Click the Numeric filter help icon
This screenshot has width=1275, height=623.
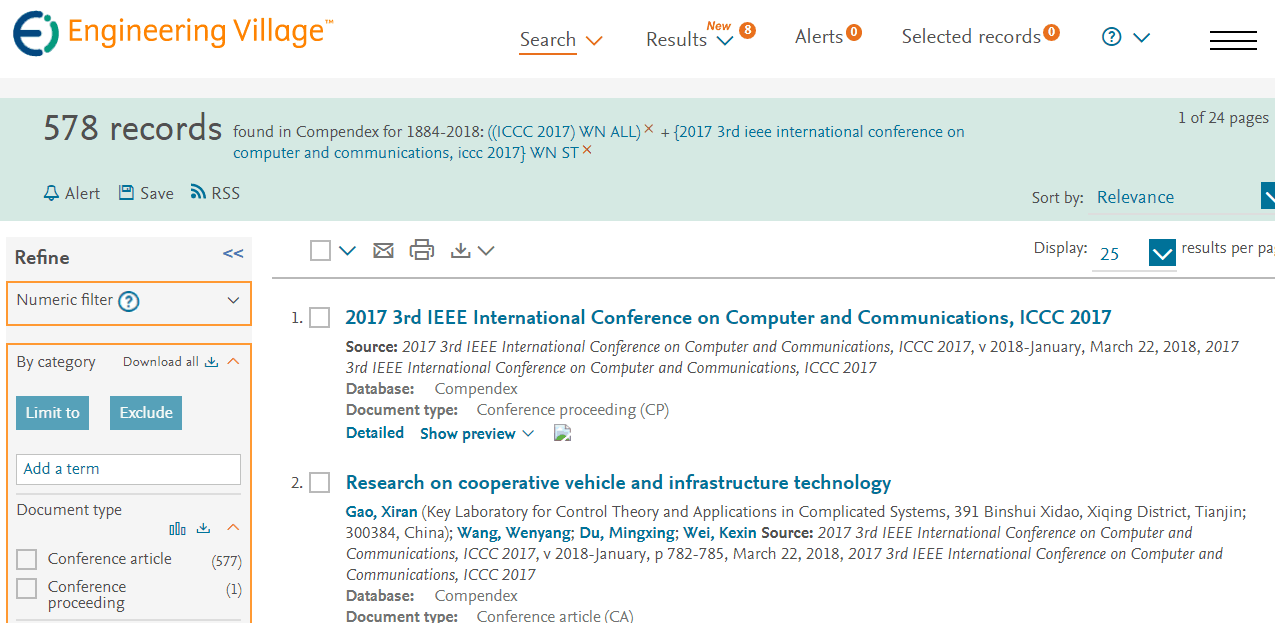(x=128, y=301)
